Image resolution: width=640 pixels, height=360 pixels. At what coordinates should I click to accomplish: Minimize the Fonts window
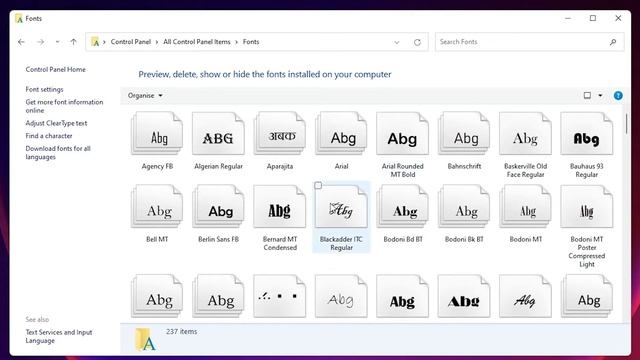pos(568,18)
